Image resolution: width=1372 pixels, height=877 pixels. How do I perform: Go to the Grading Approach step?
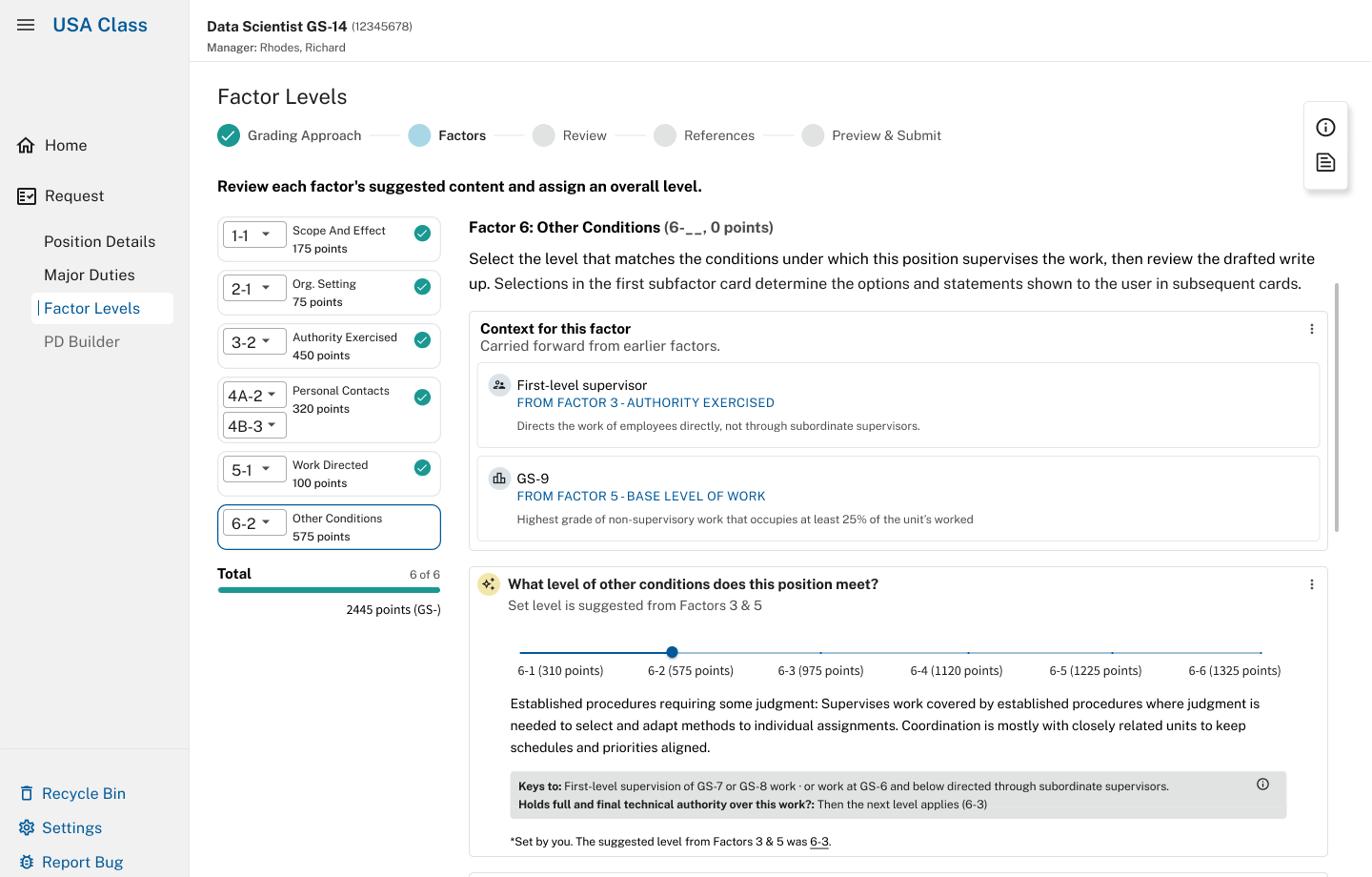point(290,135)
